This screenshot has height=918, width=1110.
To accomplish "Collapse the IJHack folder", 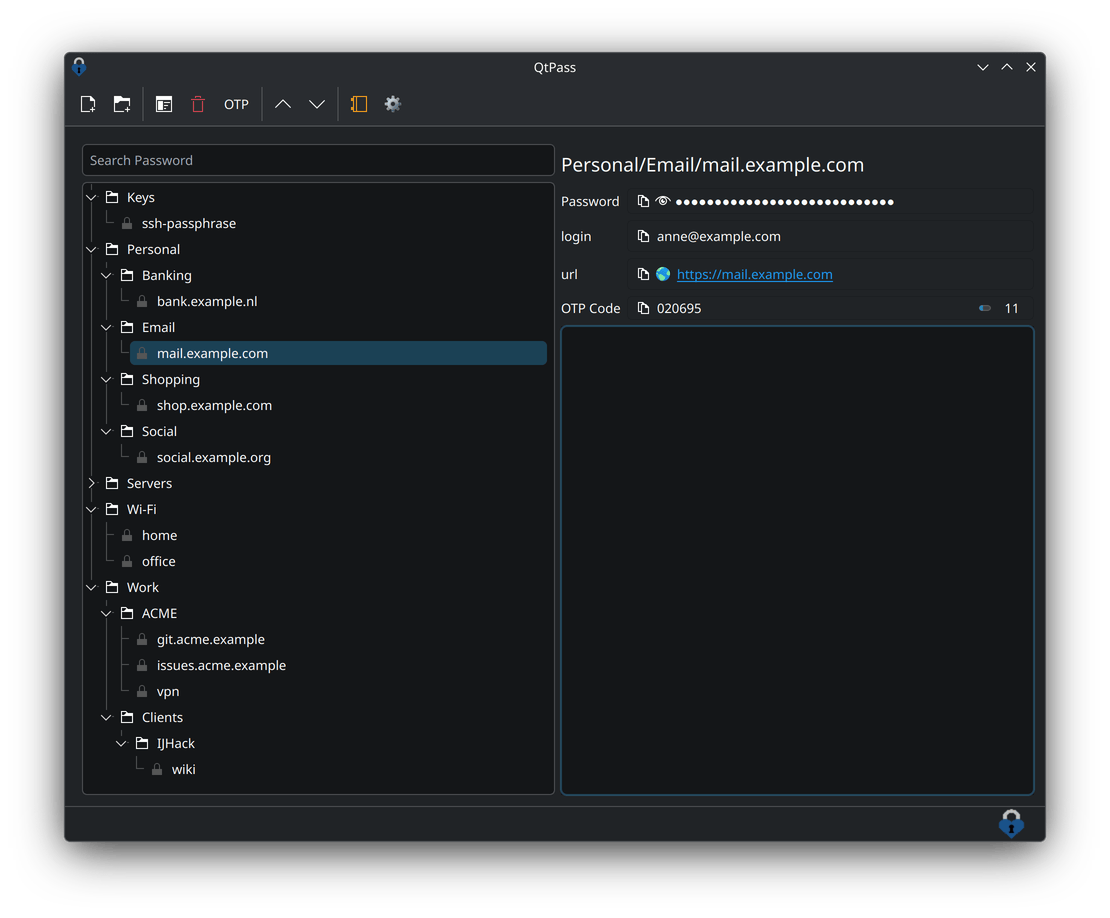I will [x=121, y=743].
